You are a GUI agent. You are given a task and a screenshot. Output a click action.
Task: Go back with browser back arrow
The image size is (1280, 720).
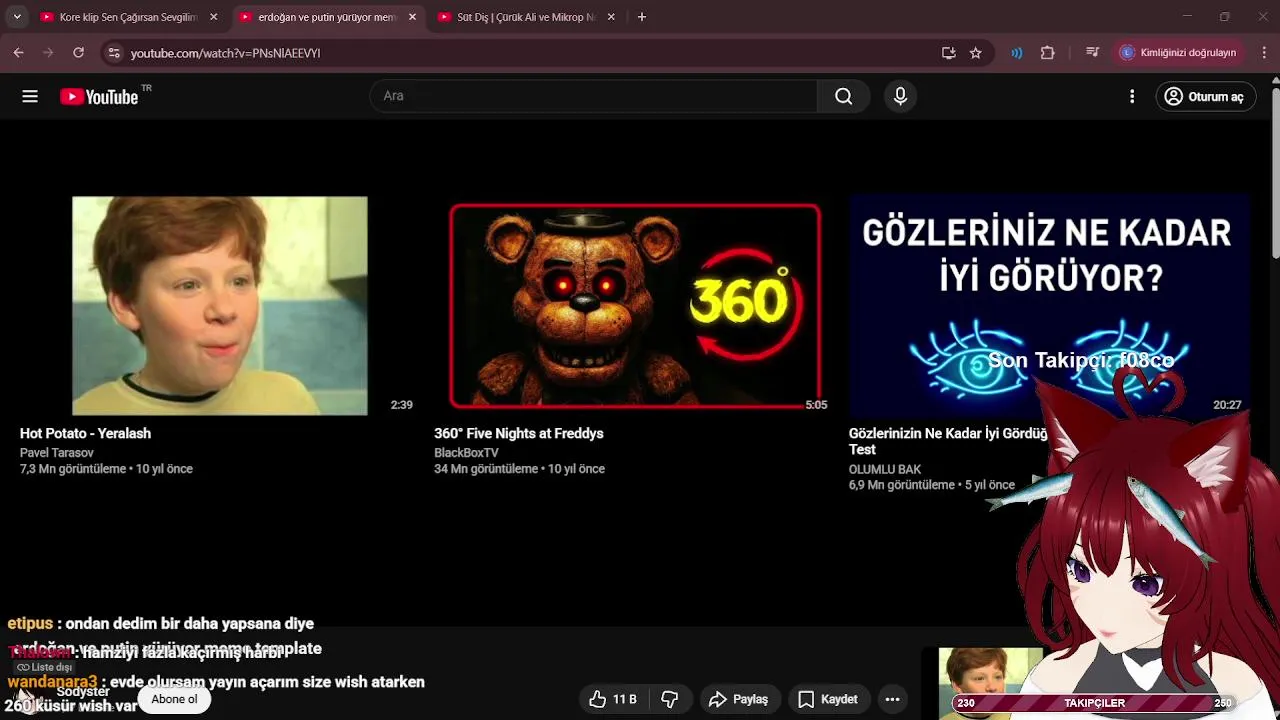[19, 53]
